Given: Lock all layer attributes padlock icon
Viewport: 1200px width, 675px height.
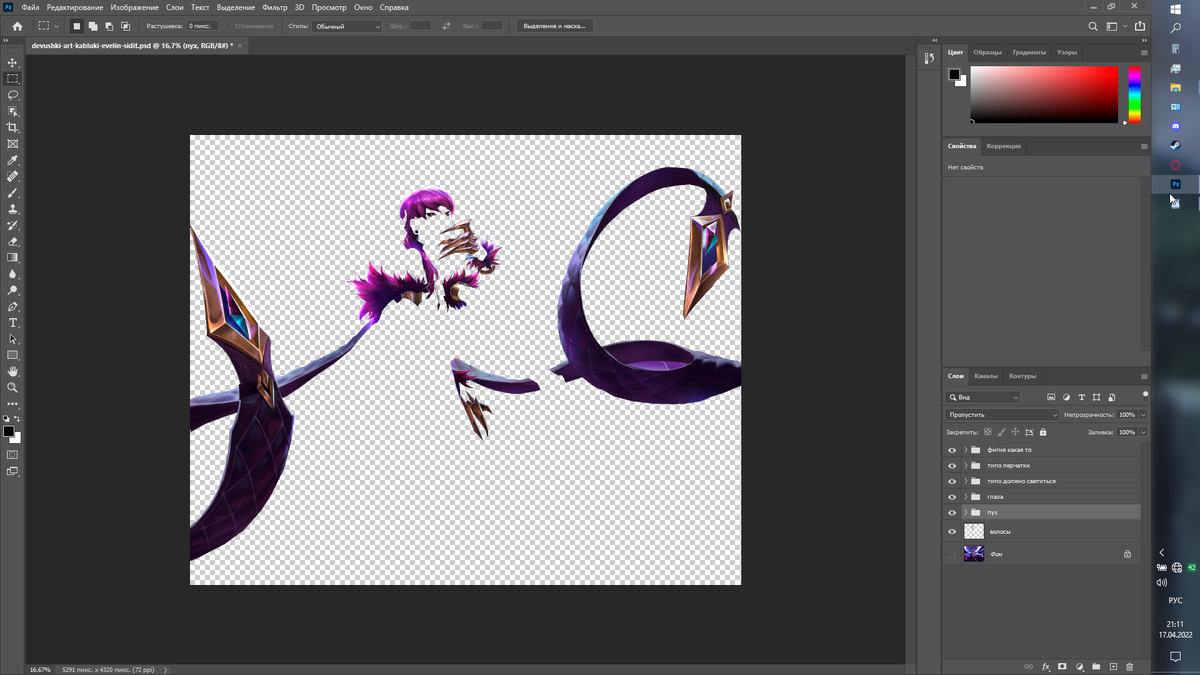Looking at the screenshot, I should [1043, 432].
